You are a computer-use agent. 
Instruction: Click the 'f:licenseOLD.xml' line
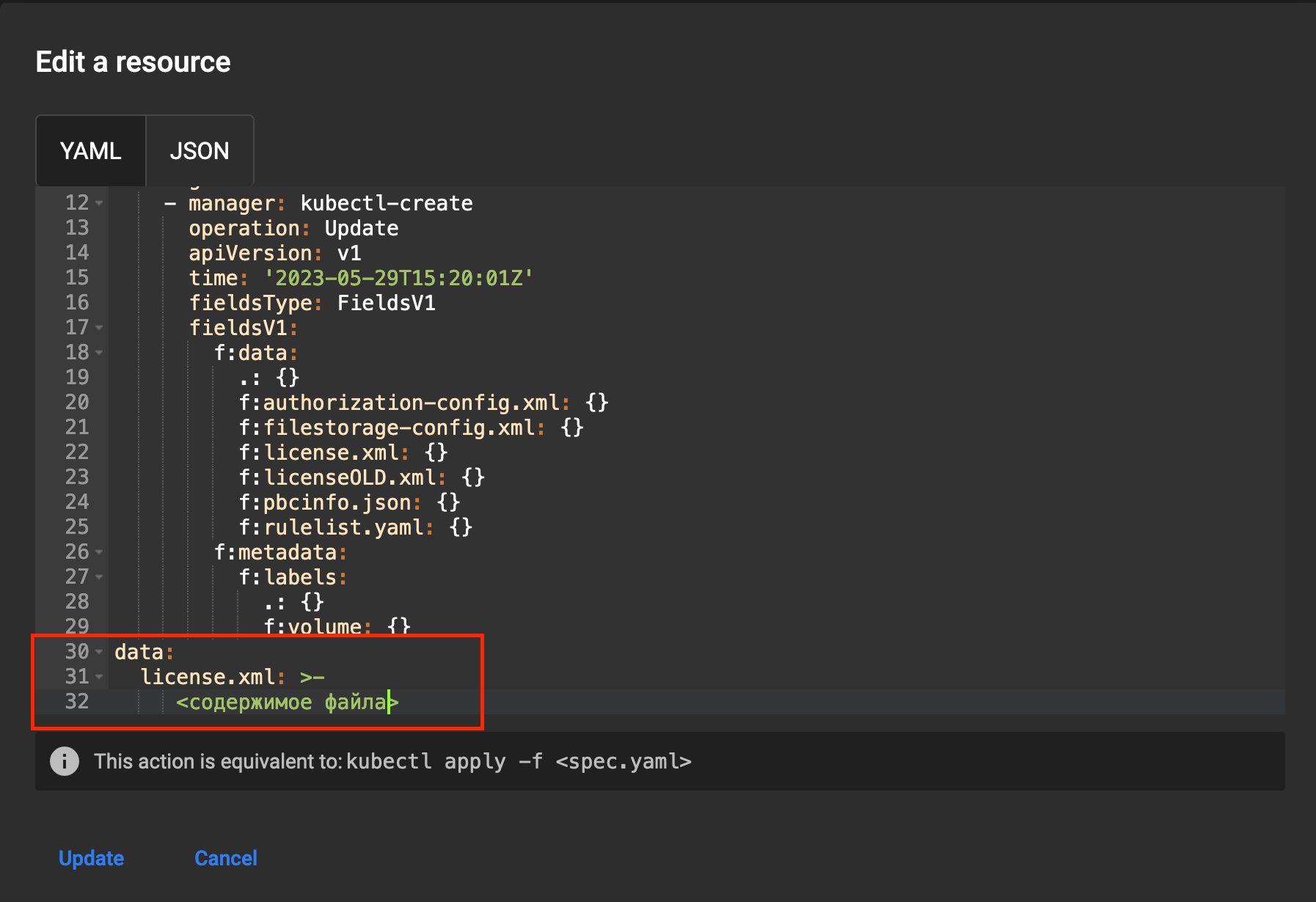click(362, 477)
